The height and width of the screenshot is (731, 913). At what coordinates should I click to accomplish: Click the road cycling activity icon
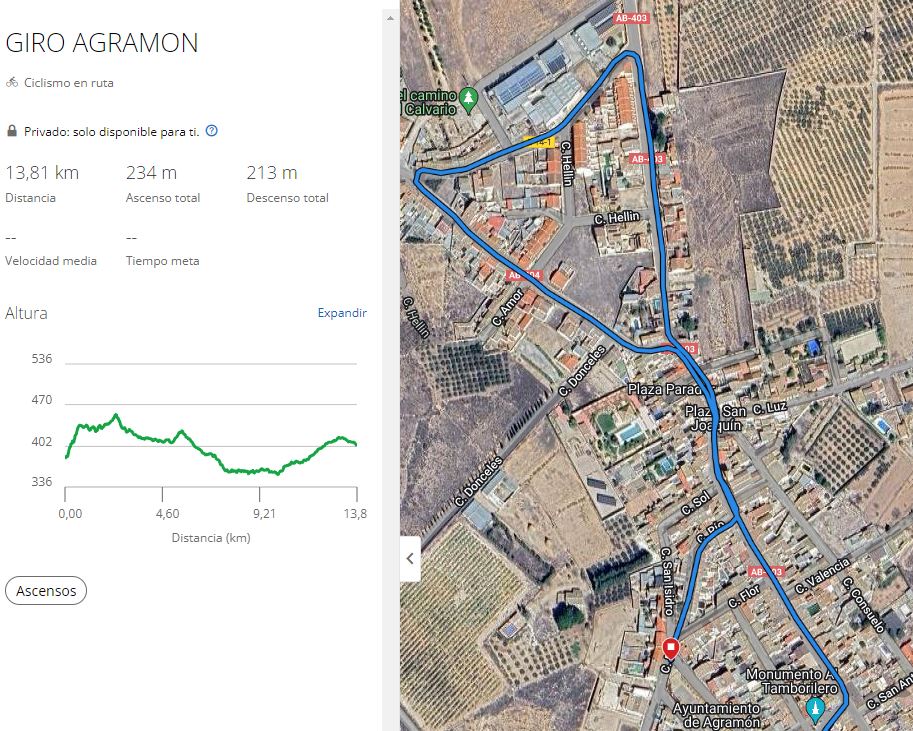[12, 83]
